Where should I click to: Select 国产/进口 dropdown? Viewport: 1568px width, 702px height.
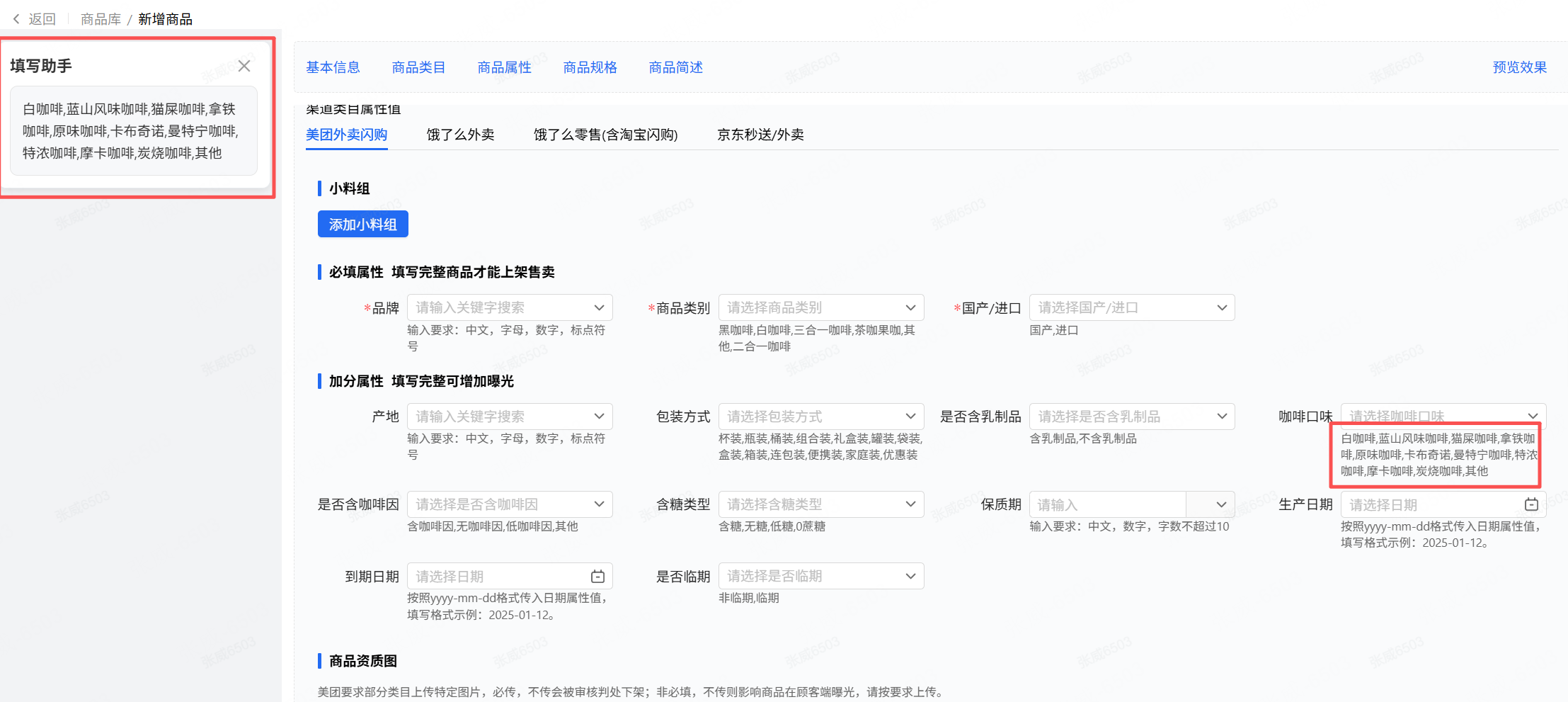click(x=1132, y=307)
